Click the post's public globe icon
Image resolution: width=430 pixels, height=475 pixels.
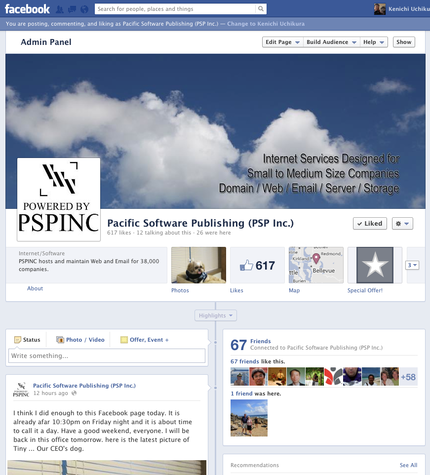(74, 393)
